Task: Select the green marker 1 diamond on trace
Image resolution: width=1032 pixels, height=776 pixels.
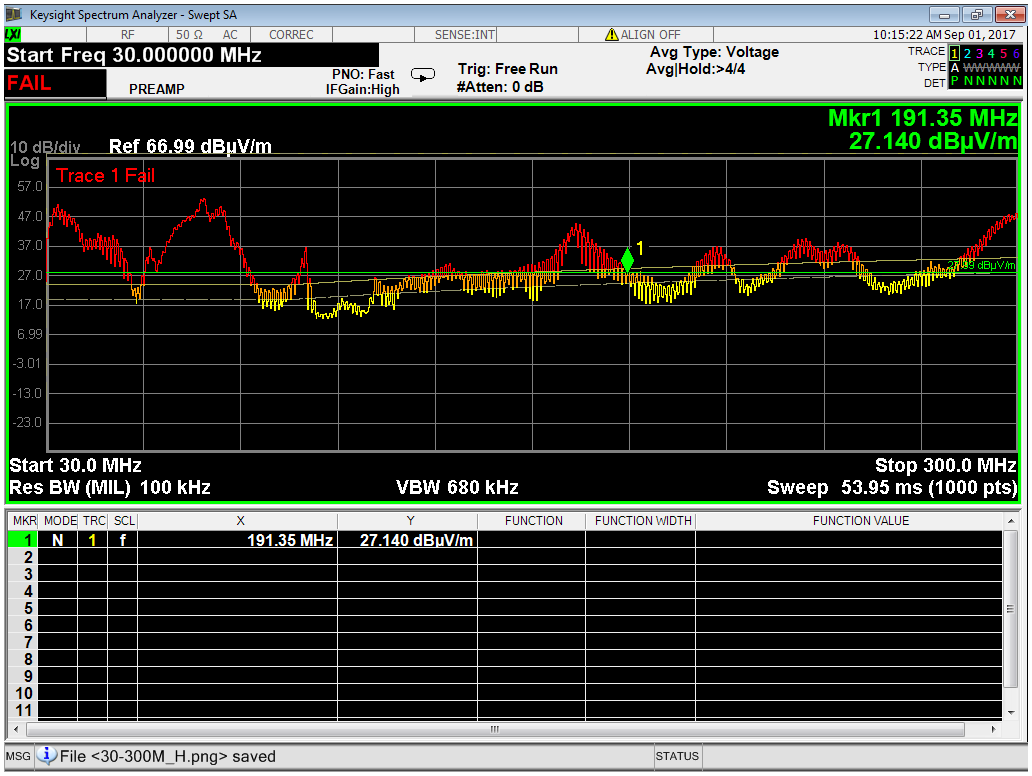Action: (x=627, y=259)
